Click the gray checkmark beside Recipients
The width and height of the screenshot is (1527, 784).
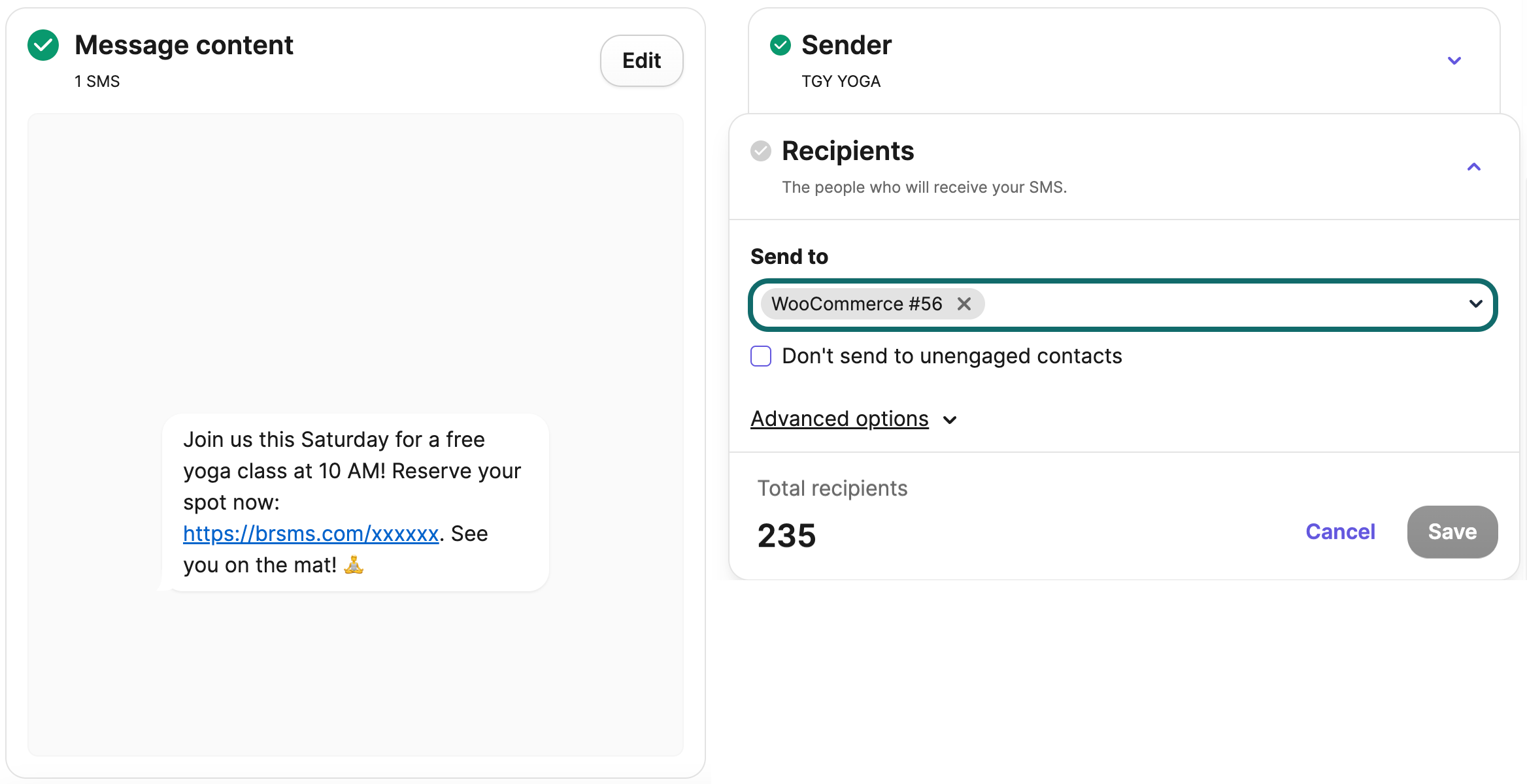pyautogui.click(x=760, y=150)
